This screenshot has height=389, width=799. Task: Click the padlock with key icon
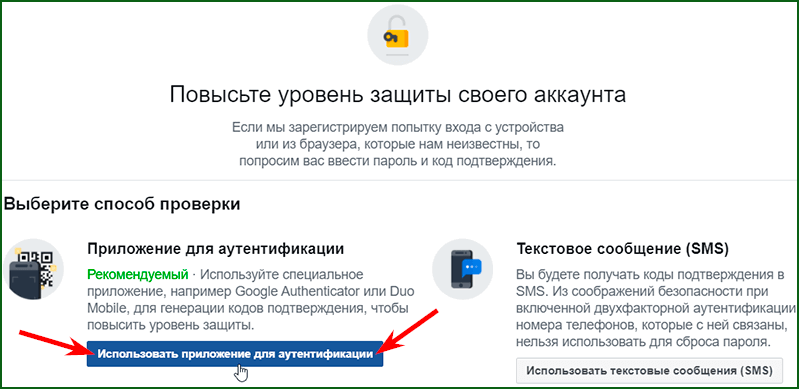pyautogui.click(x=397, y=35)
